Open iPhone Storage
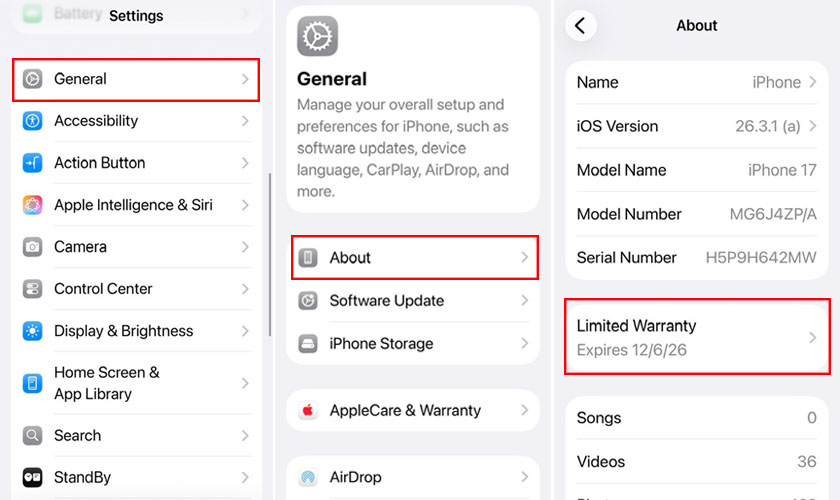The width and height of the screenshot is (840, 500). pos(413,344)
